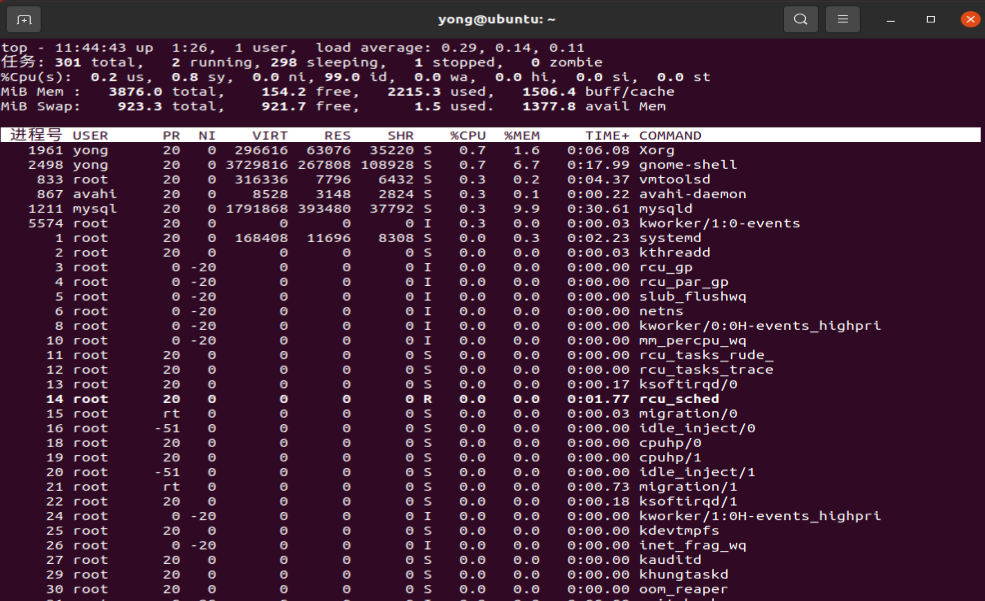
Task: Click the avahi user name
Action: tap(95, 194)
